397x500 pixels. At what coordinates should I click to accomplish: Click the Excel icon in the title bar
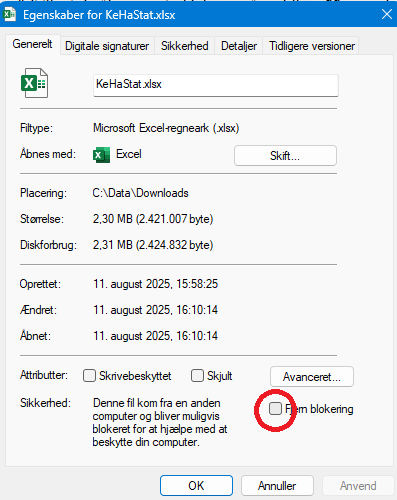(9, 14)
